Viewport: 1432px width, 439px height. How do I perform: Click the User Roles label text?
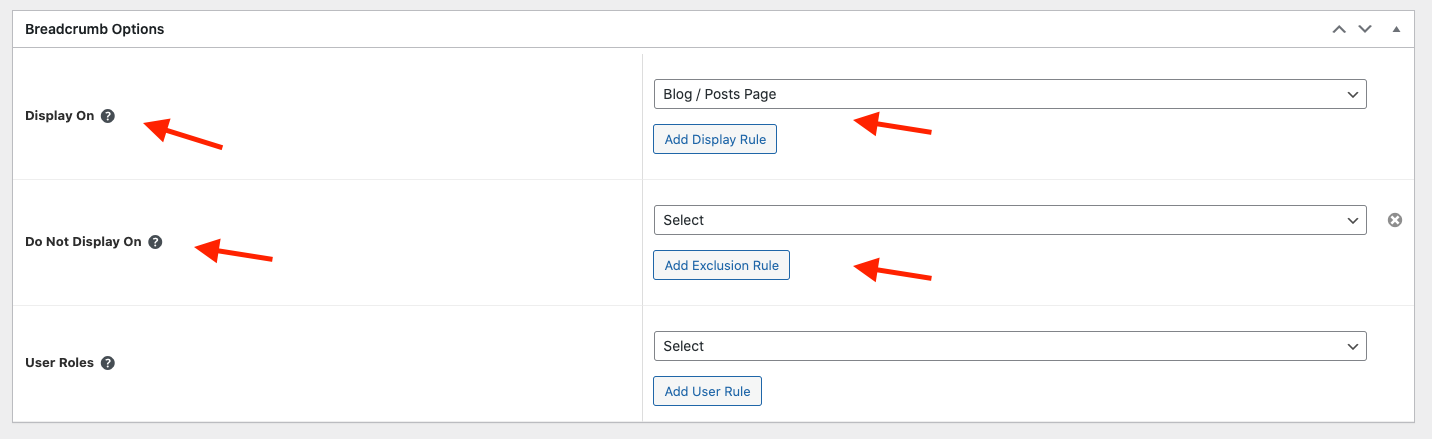59,363
